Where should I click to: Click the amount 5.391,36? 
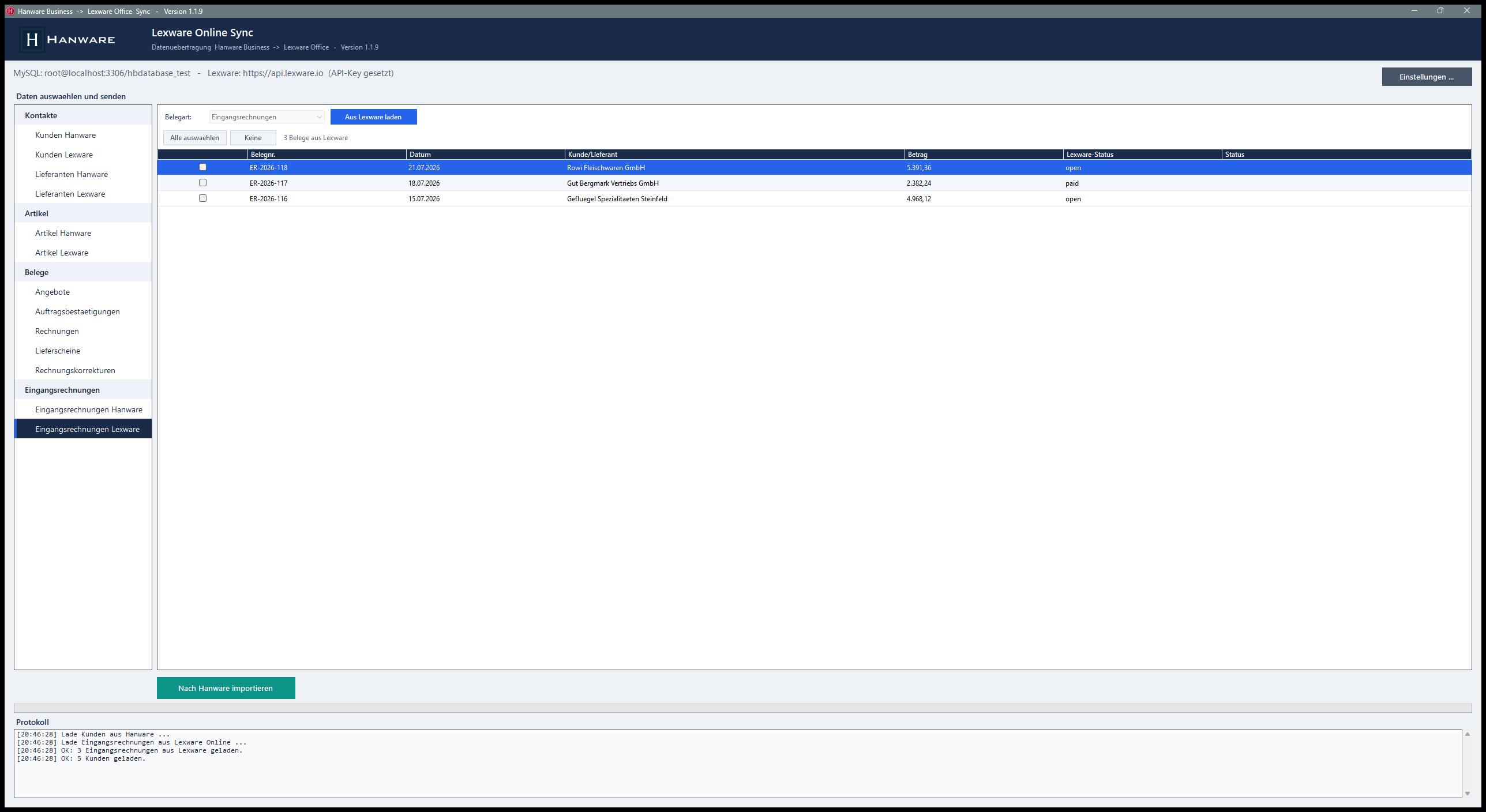point(918,168)
